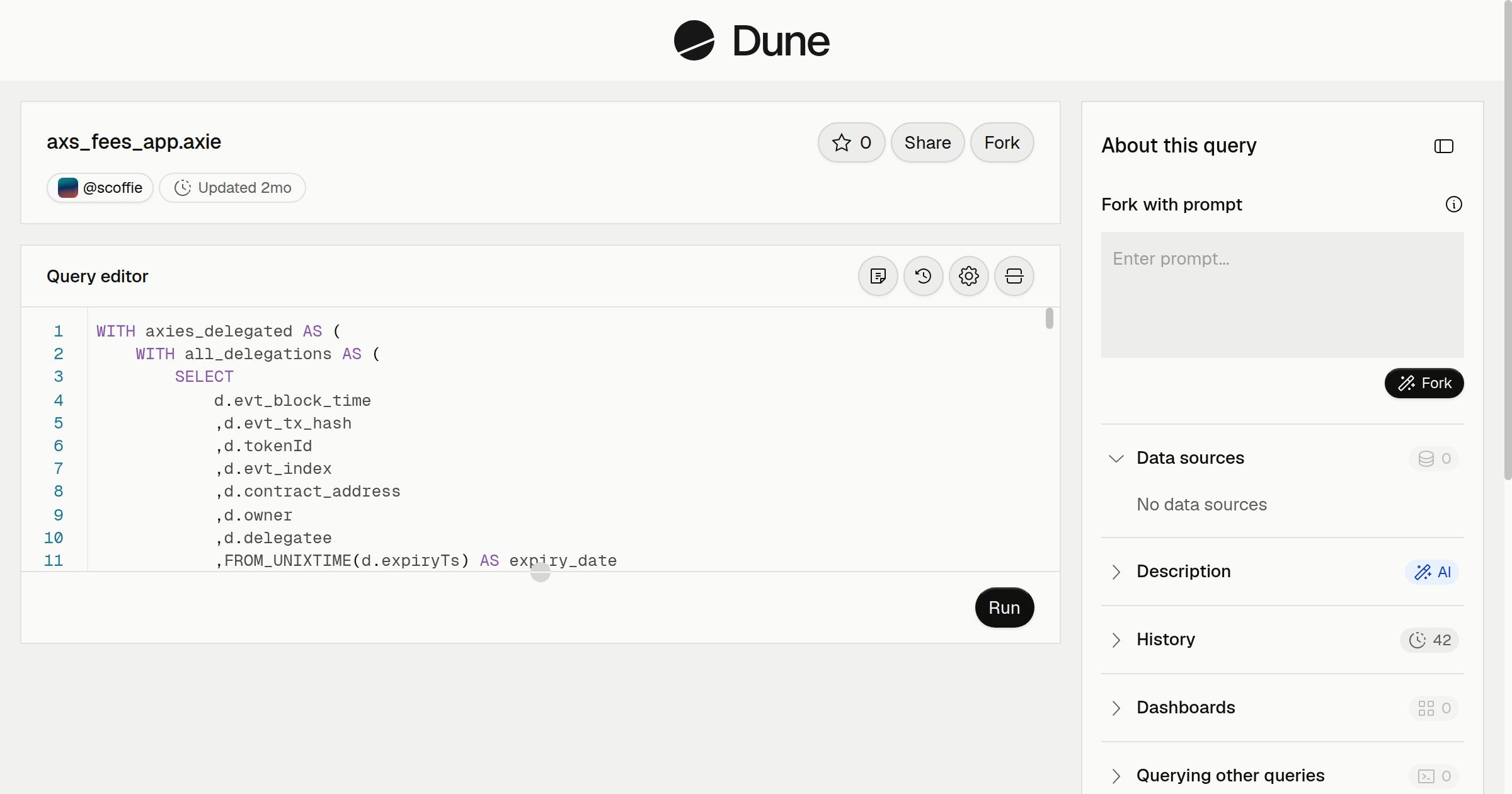Click code line ',d.evt_tx_hash'
The width and height of the screenshot is (1512, 794).
[283, 423]
